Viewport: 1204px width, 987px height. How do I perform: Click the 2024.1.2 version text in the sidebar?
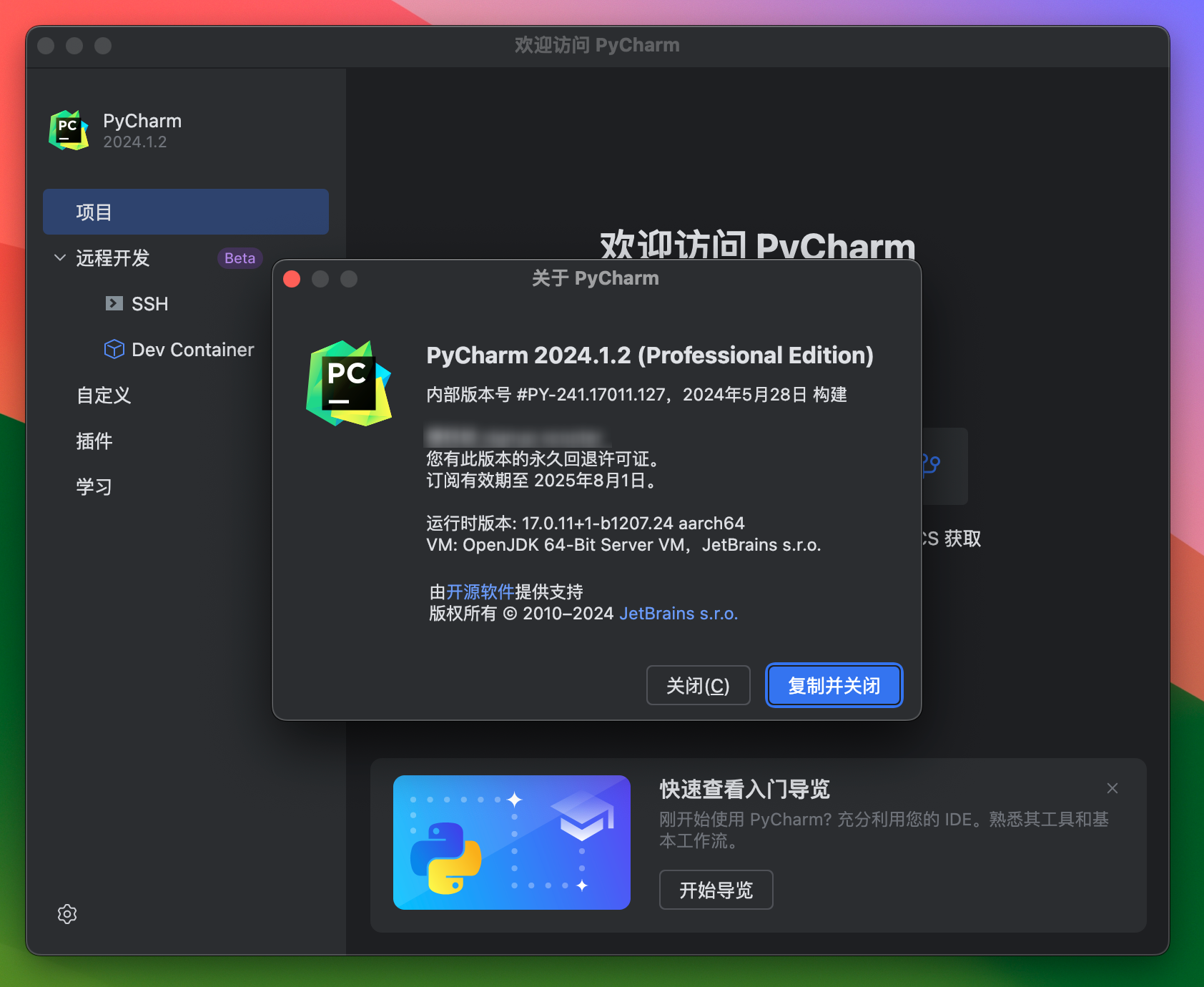coord(135,142)
